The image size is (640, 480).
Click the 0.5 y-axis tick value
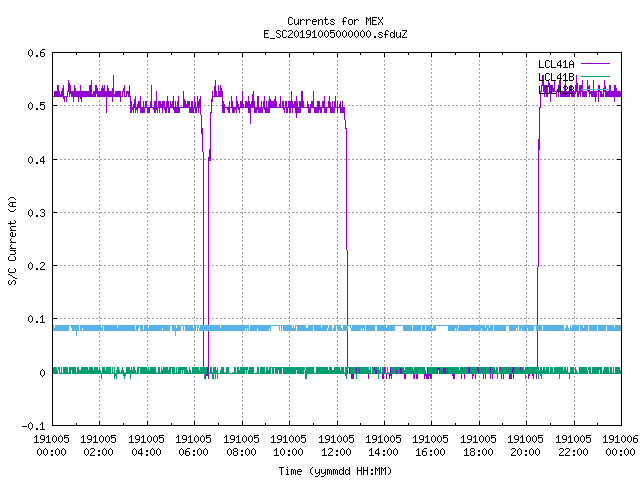tap(36, 106)
